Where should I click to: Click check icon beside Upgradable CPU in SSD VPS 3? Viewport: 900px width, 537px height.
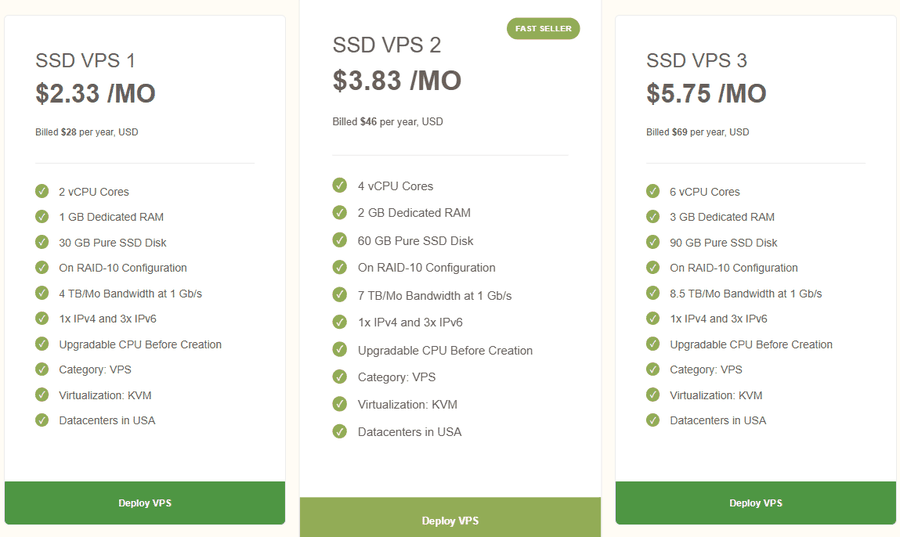pyautogui.click(x=653, y=344)
